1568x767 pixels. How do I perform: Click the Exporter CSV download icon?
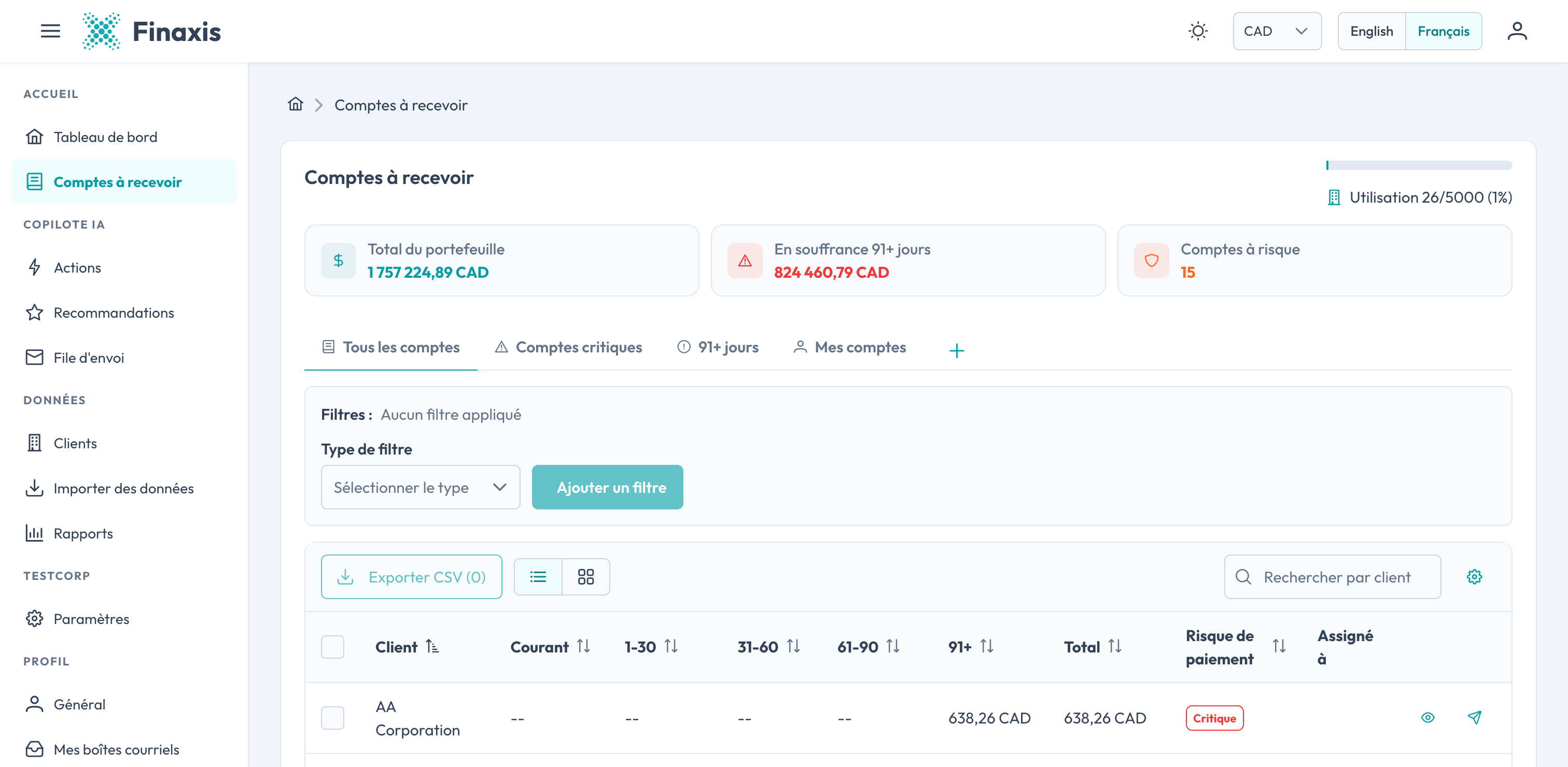(x=345, y=576)
